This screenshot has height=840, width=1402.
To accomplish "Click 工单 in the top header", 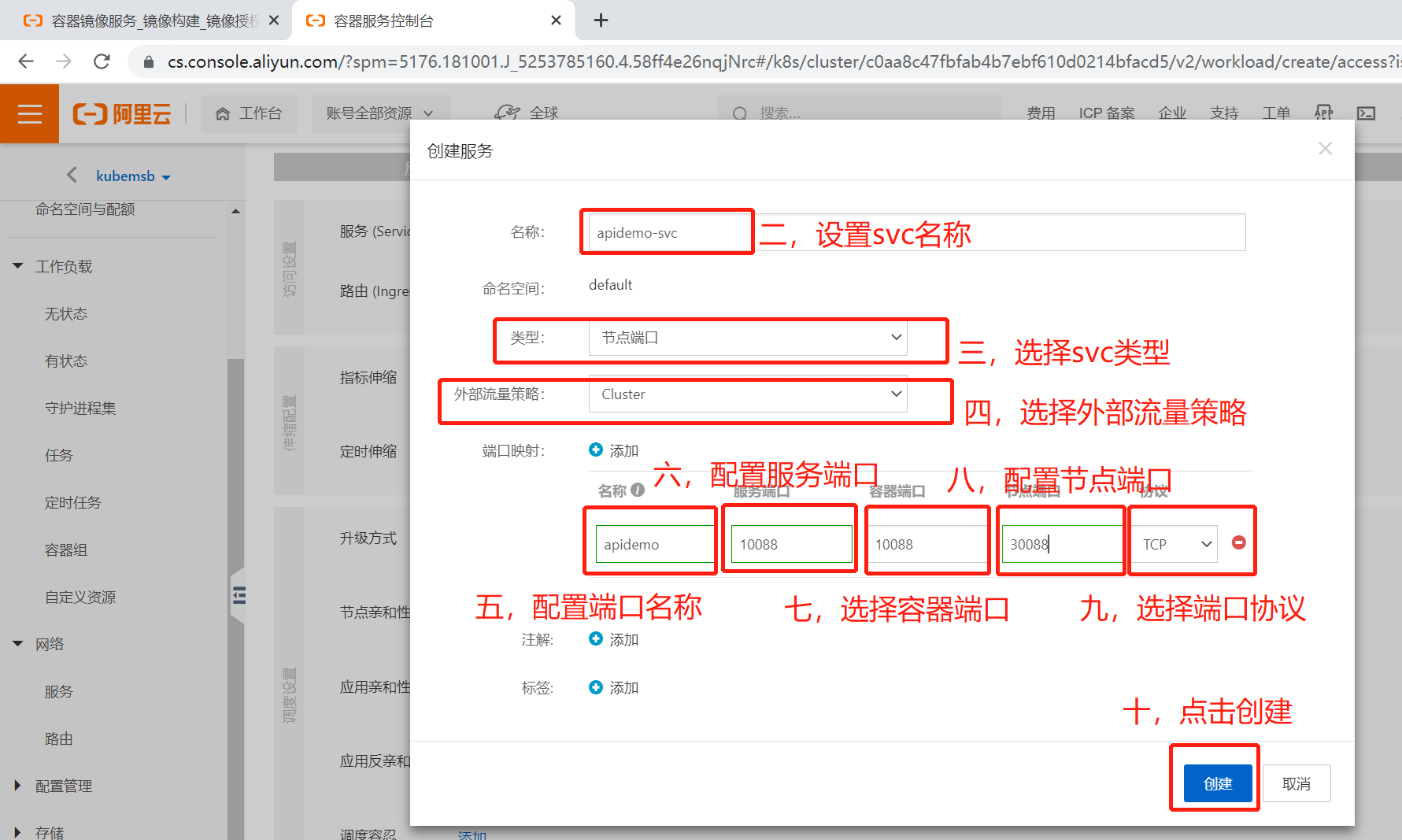I will [x=1276, y=113].
